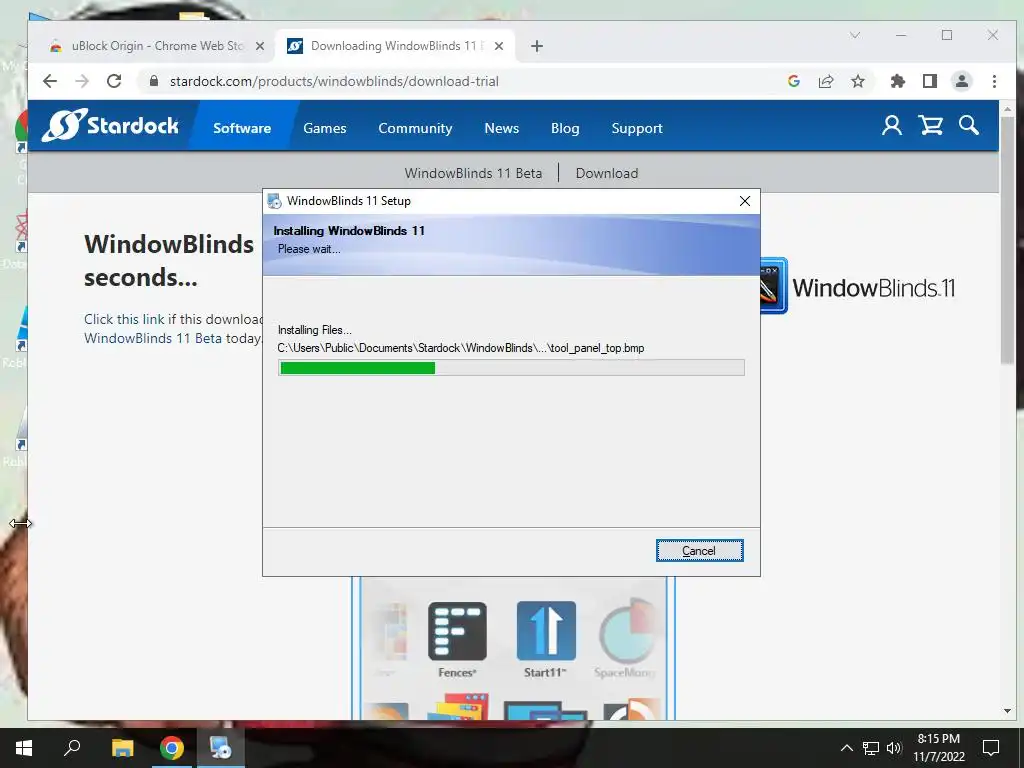Click the Chrome taskbar icon

[172, 748]
